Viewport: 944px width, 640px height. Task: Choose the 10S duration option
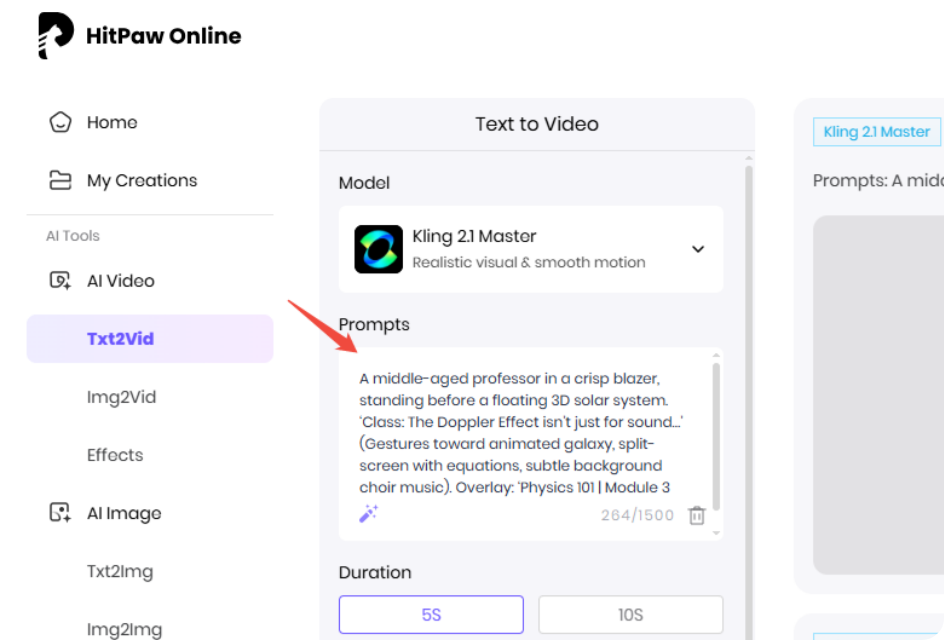pos(630,615)
